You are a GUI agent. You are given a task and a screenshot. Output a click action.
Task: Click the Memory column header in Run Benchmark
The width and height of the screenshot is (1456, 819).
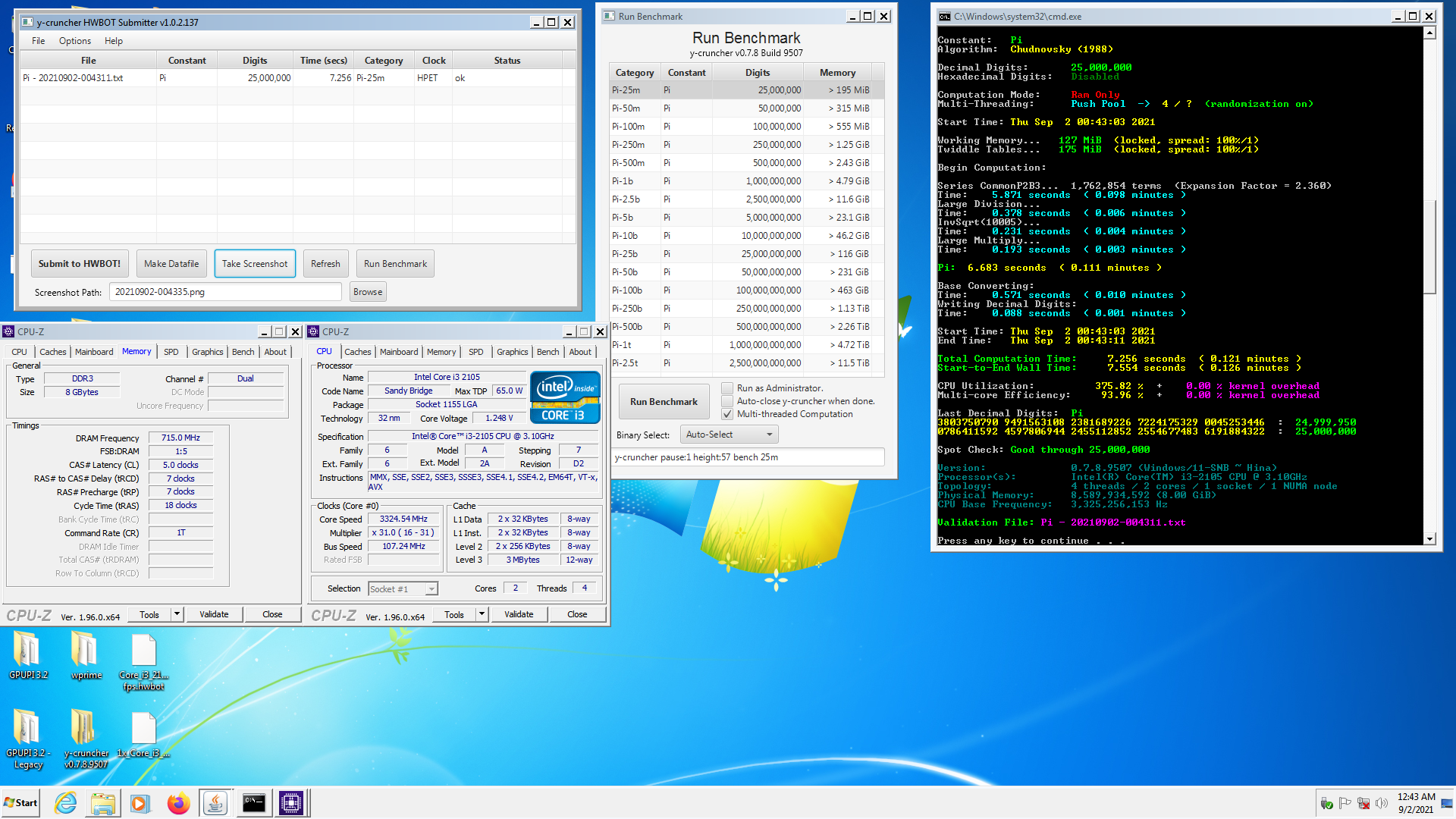coord(837,73)
